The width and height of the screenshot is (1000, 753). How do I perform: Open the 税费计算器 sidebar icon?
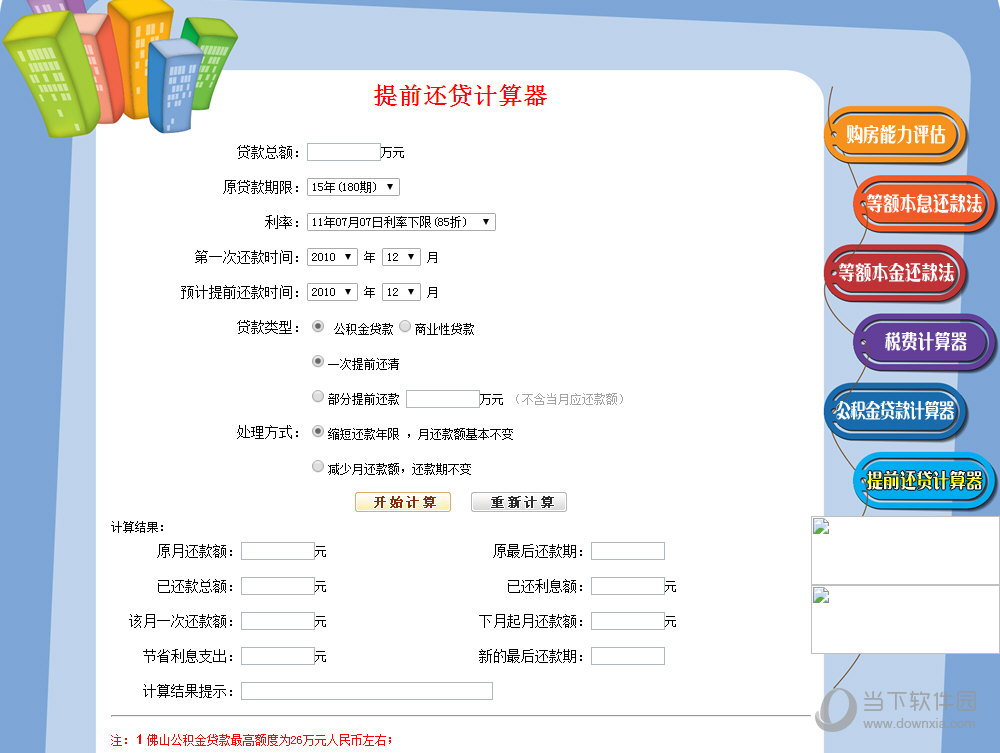[x=922, y=342]
